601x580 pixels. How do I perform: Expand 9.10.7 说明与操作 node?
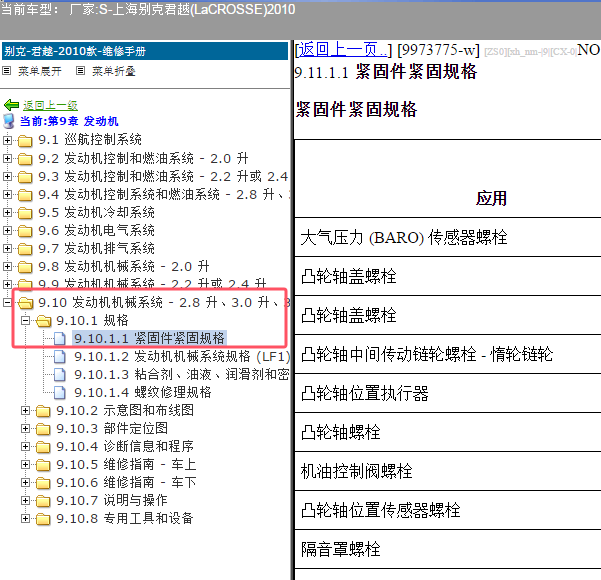(x=25, y=500)
